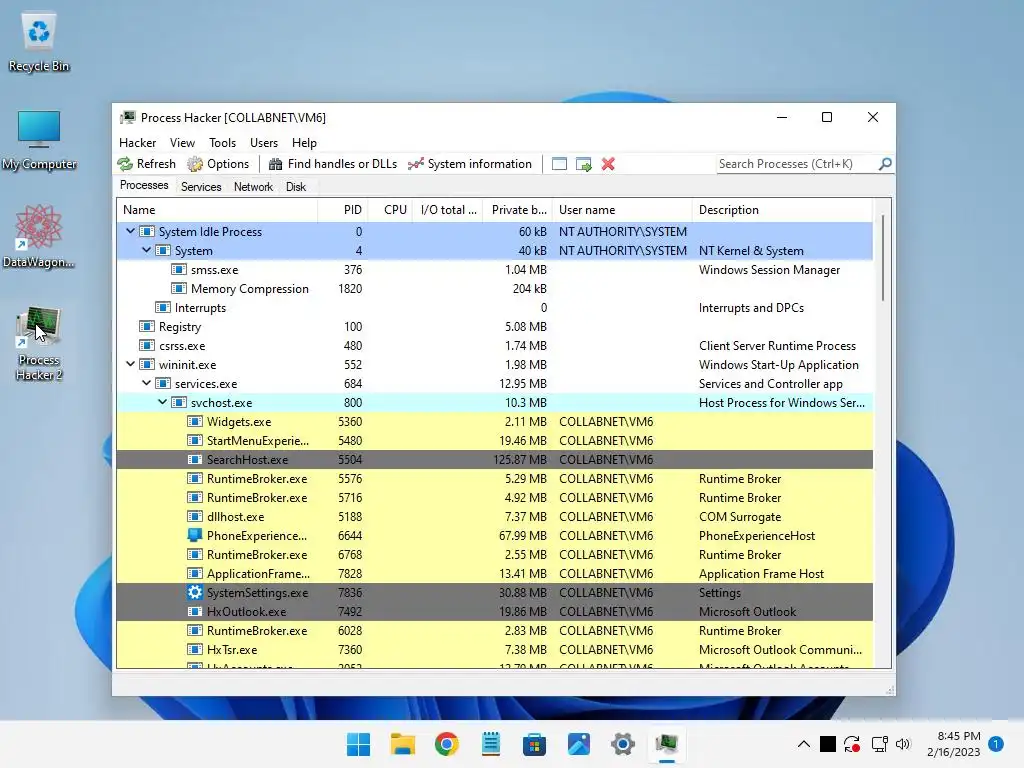The height and width of the screenshot is (768, 1024).
Task: Click the Find handles or DLLs binoculars icon
Action: tap(276, 164)
